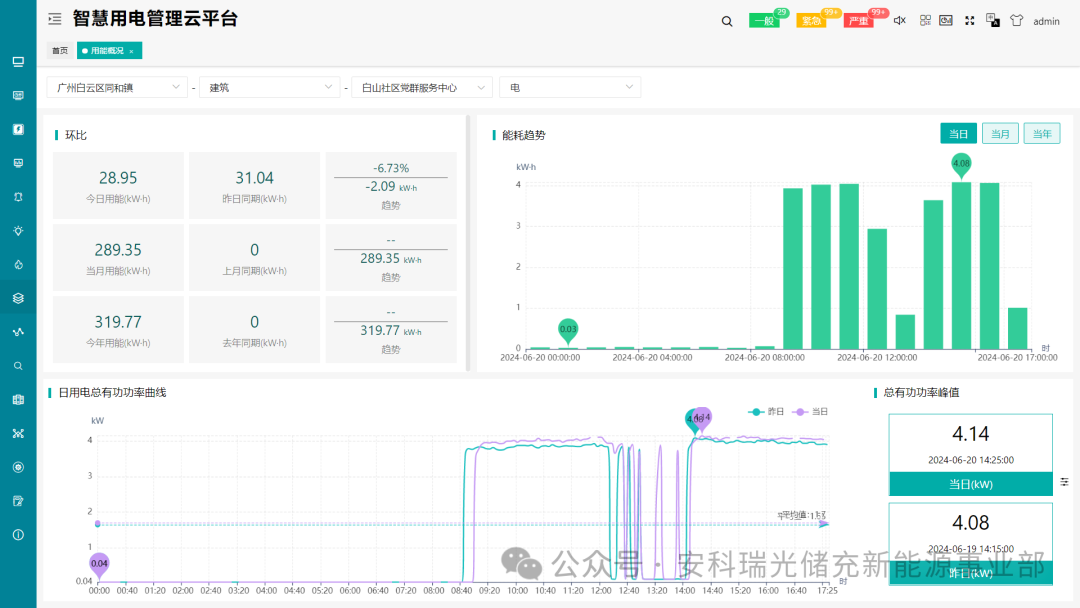Open the 白山社区党群服务中心 dropdown
Image resolution: width=1080 pixels, height=608 pixels.
[x=422, y=87]
